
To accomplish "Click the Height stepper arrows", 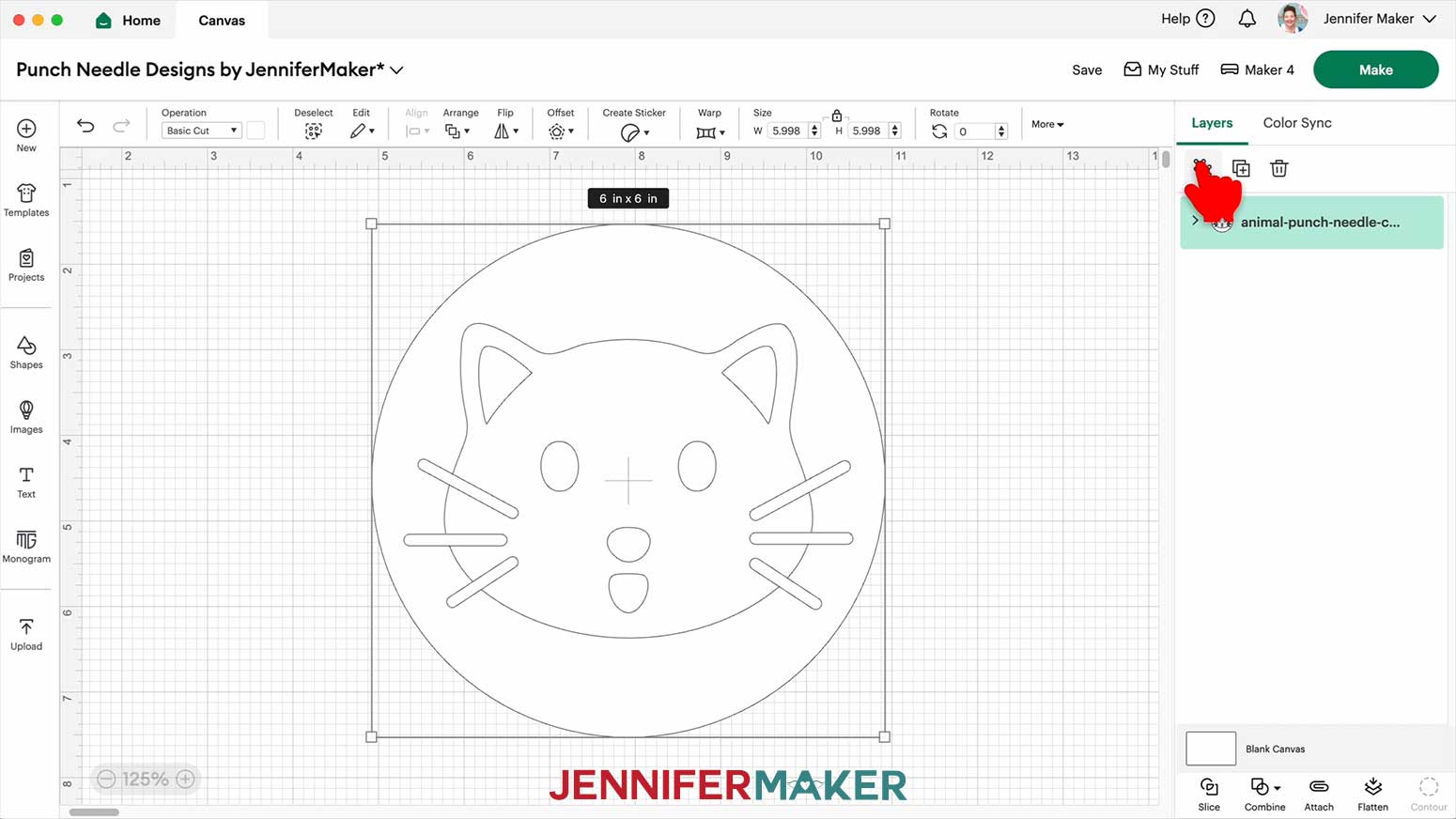I will coord(894,131).
